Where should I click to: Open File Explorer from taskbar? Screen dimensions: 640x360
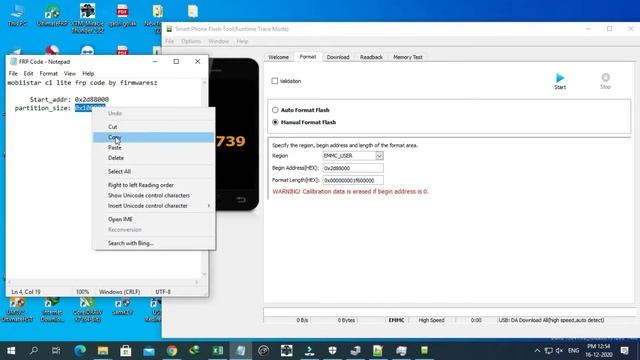click(x=103, y=350)
